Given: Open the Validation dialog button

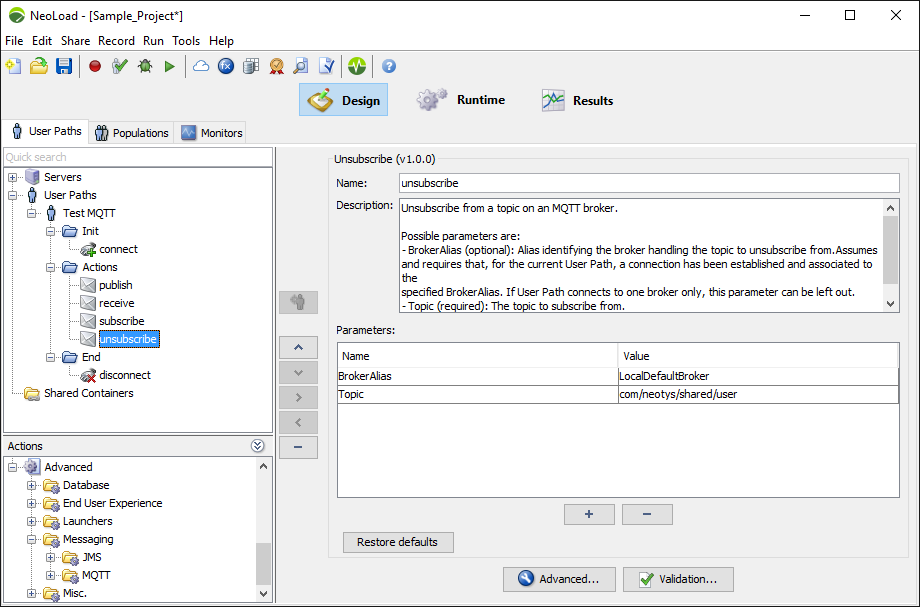Looking at the screenshot, I should point(677,579).
